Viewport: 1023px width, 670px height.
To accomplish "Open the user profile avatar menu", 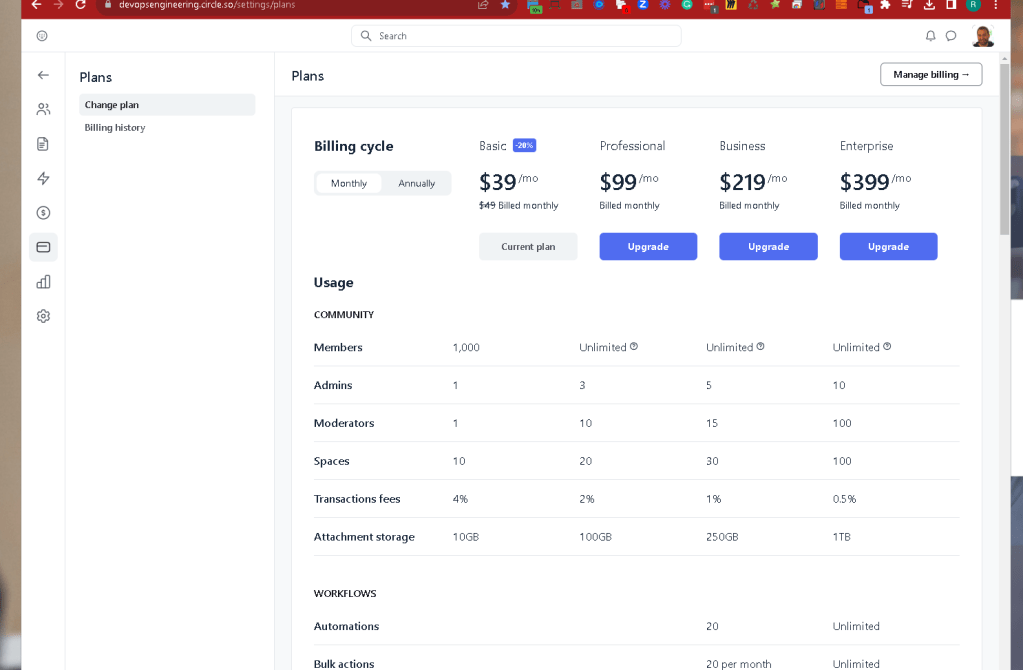I will tap(983, 36).
